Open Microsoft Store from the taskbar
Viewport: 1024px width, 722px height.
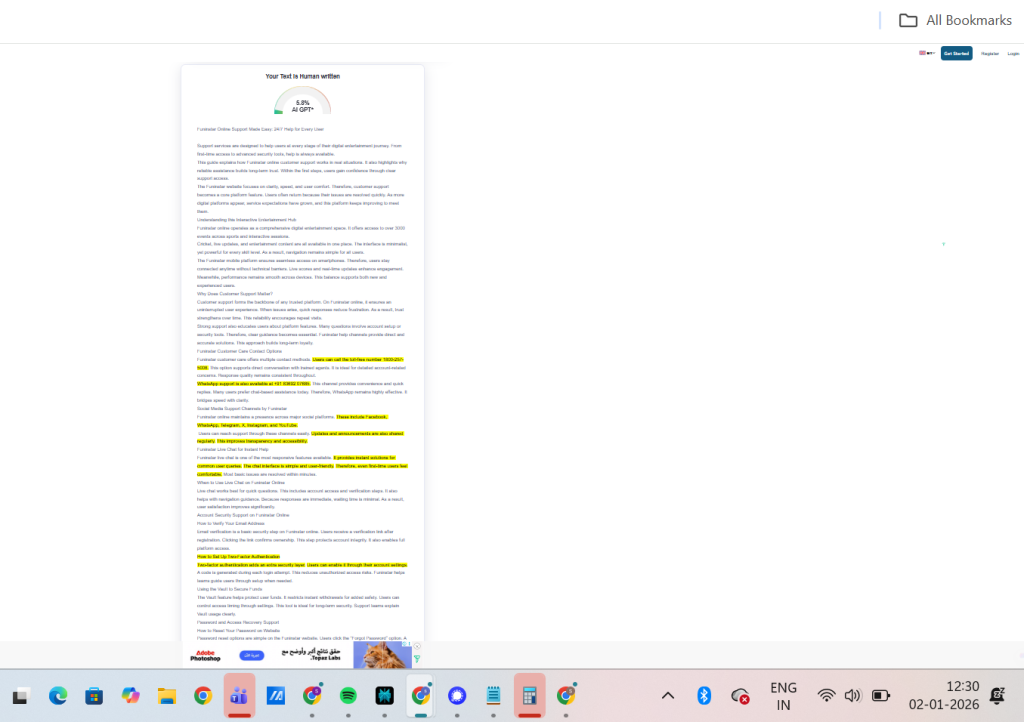(x=94, y=695)
